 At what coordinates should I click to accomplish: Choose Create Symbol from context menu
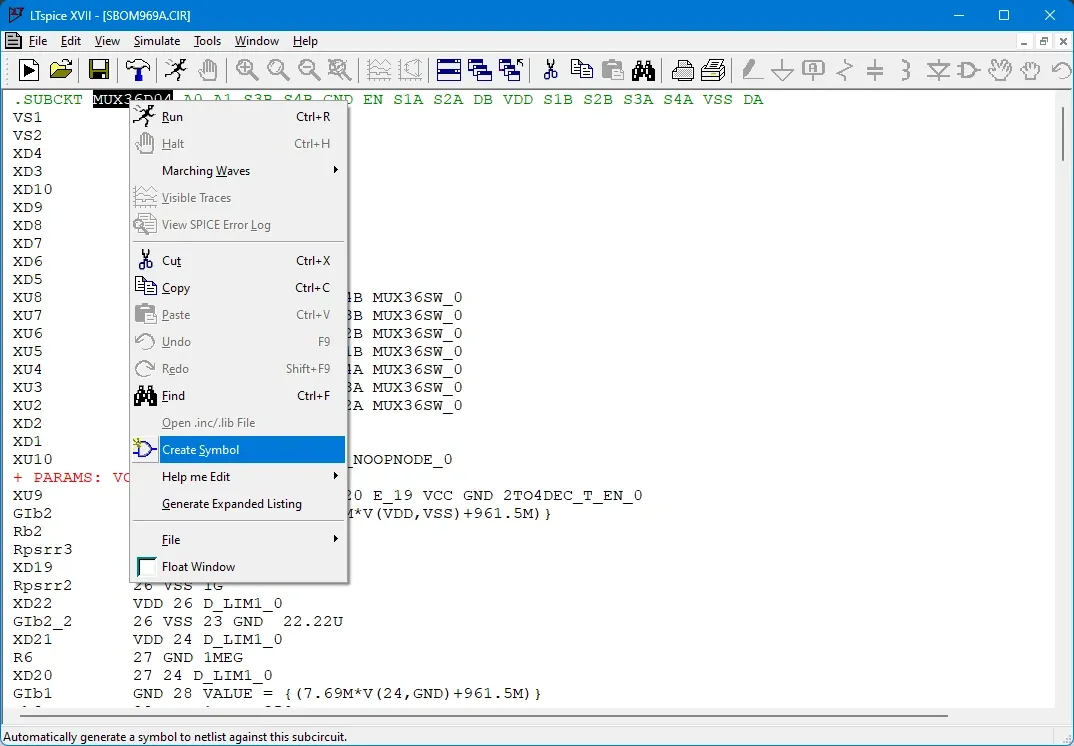[238, 449]
